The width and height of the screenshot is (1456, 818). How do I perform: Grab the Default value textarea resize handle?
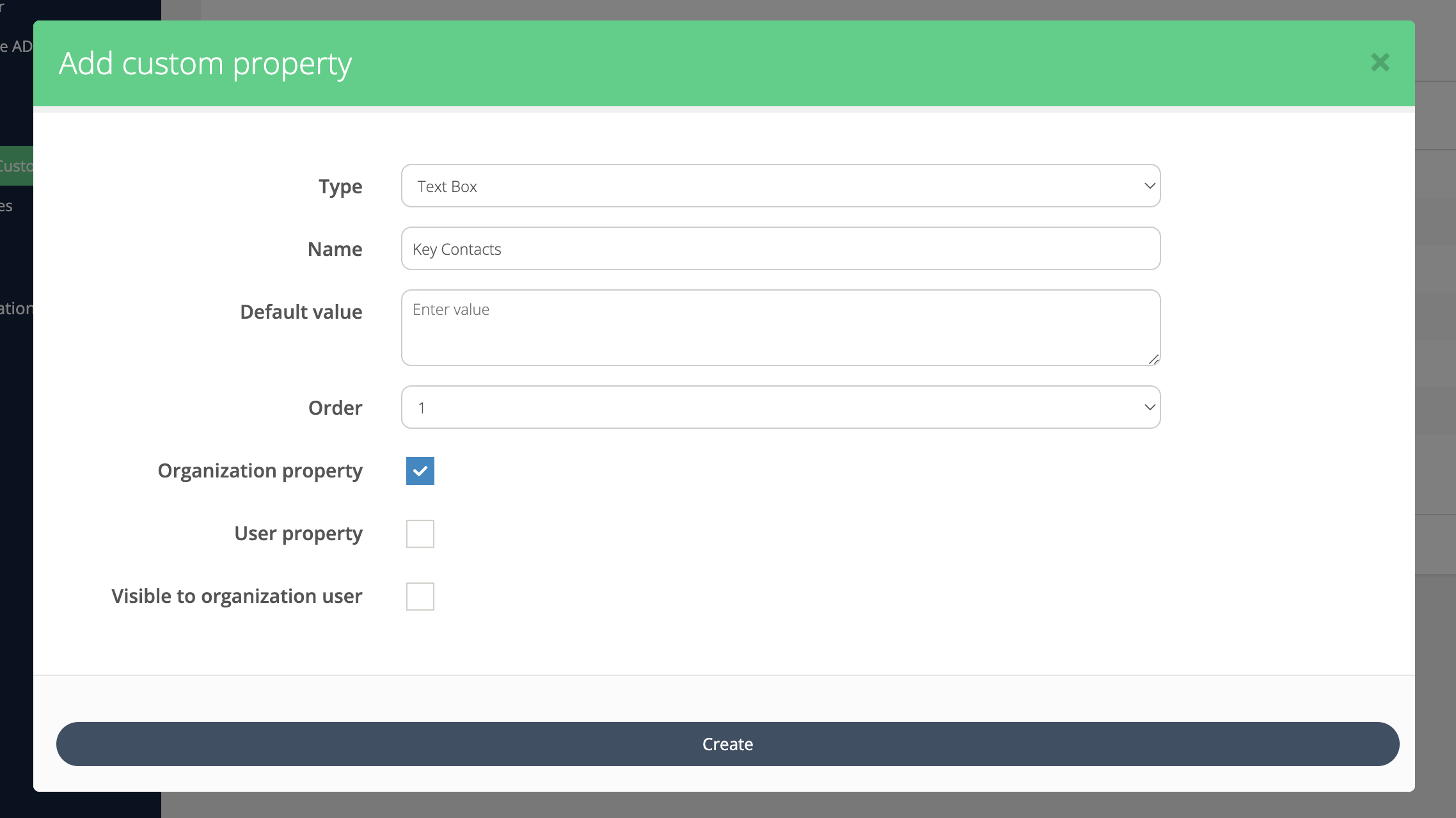pos(1153,360)
